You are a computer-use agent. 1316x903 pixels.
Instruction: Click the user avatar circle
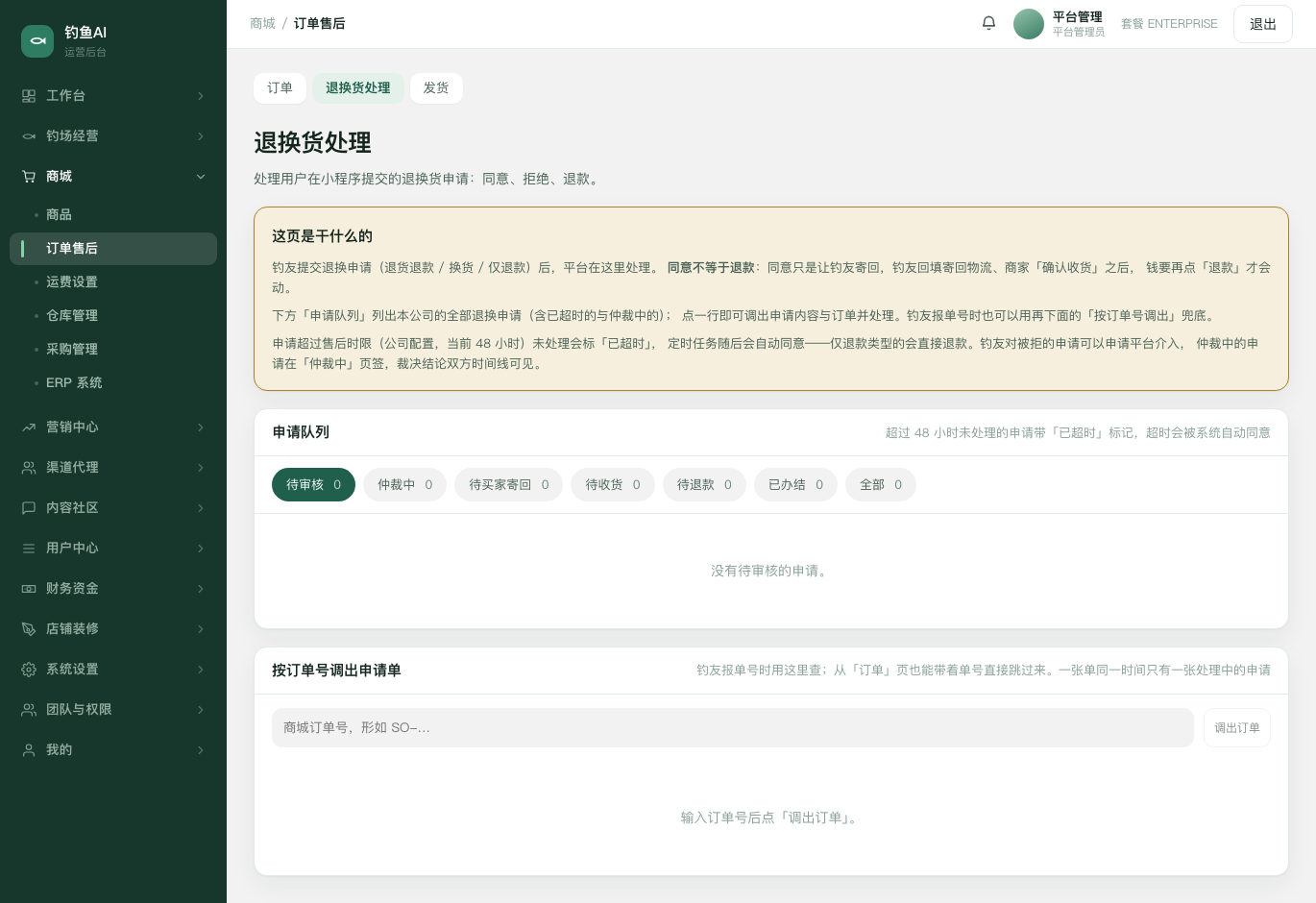[1029, 24]
